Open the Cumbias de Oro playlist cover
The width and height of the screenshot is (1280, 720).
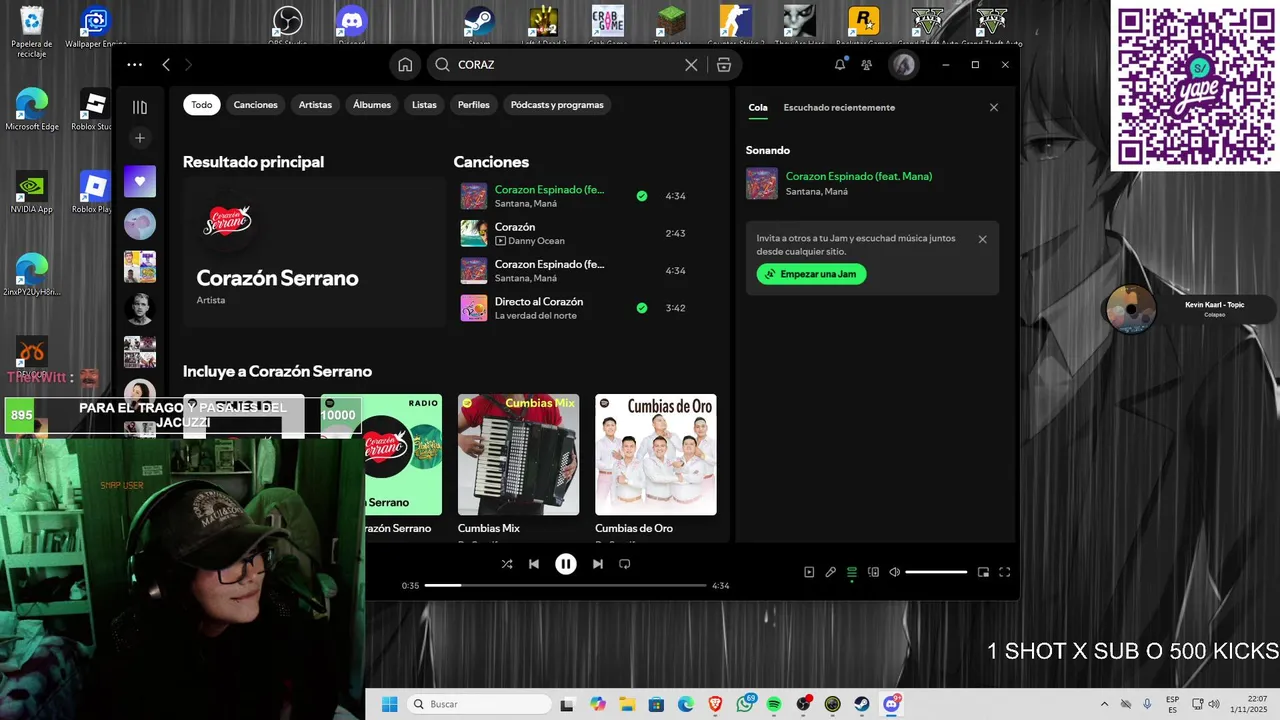click(656, 455)
